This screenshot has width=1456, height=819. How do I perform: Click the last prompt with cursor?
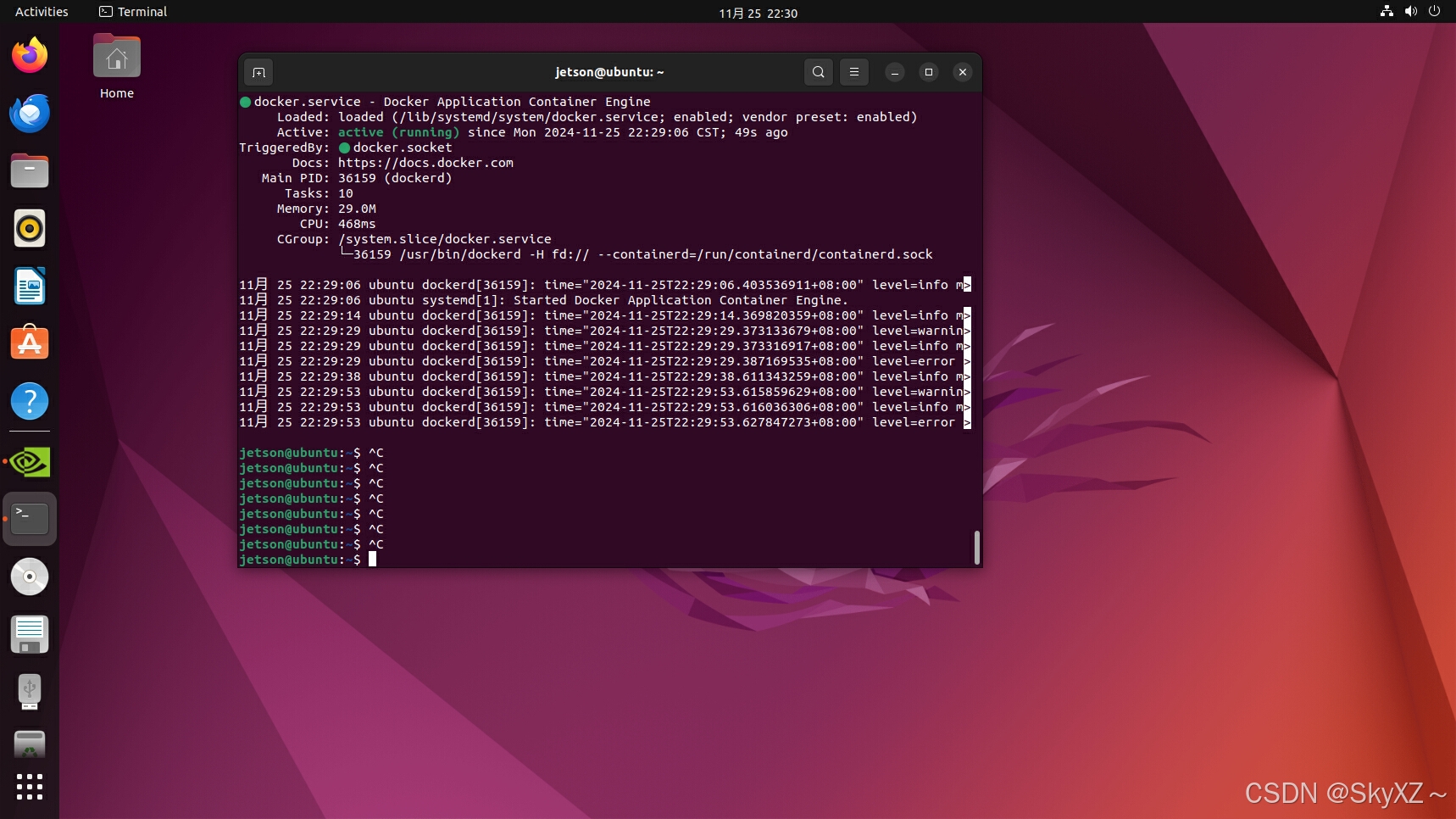click(308, 560)
